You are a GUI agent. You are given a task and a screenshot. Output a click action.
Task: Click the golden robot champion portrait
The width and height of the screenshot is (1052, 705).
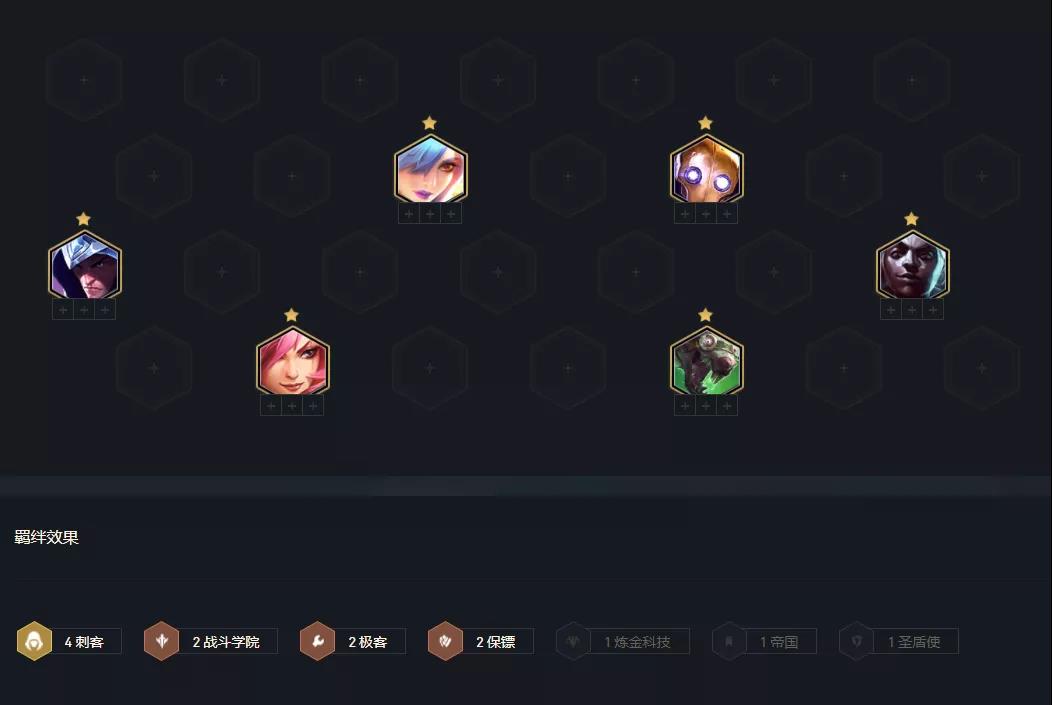pos(706,170)
